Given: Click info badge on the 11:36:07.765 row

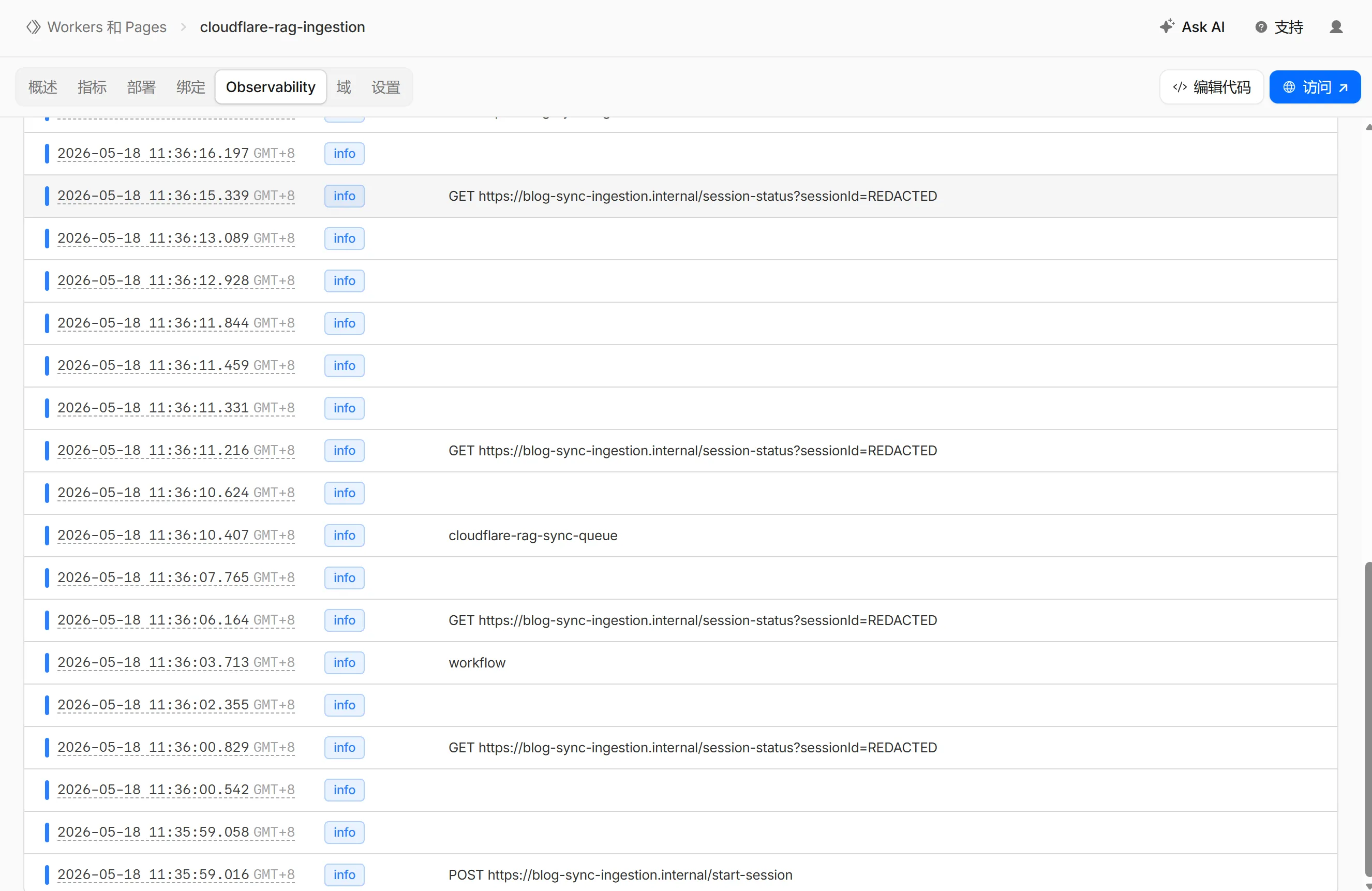Looking at the screenshot, I should click(x=344, y=578).
